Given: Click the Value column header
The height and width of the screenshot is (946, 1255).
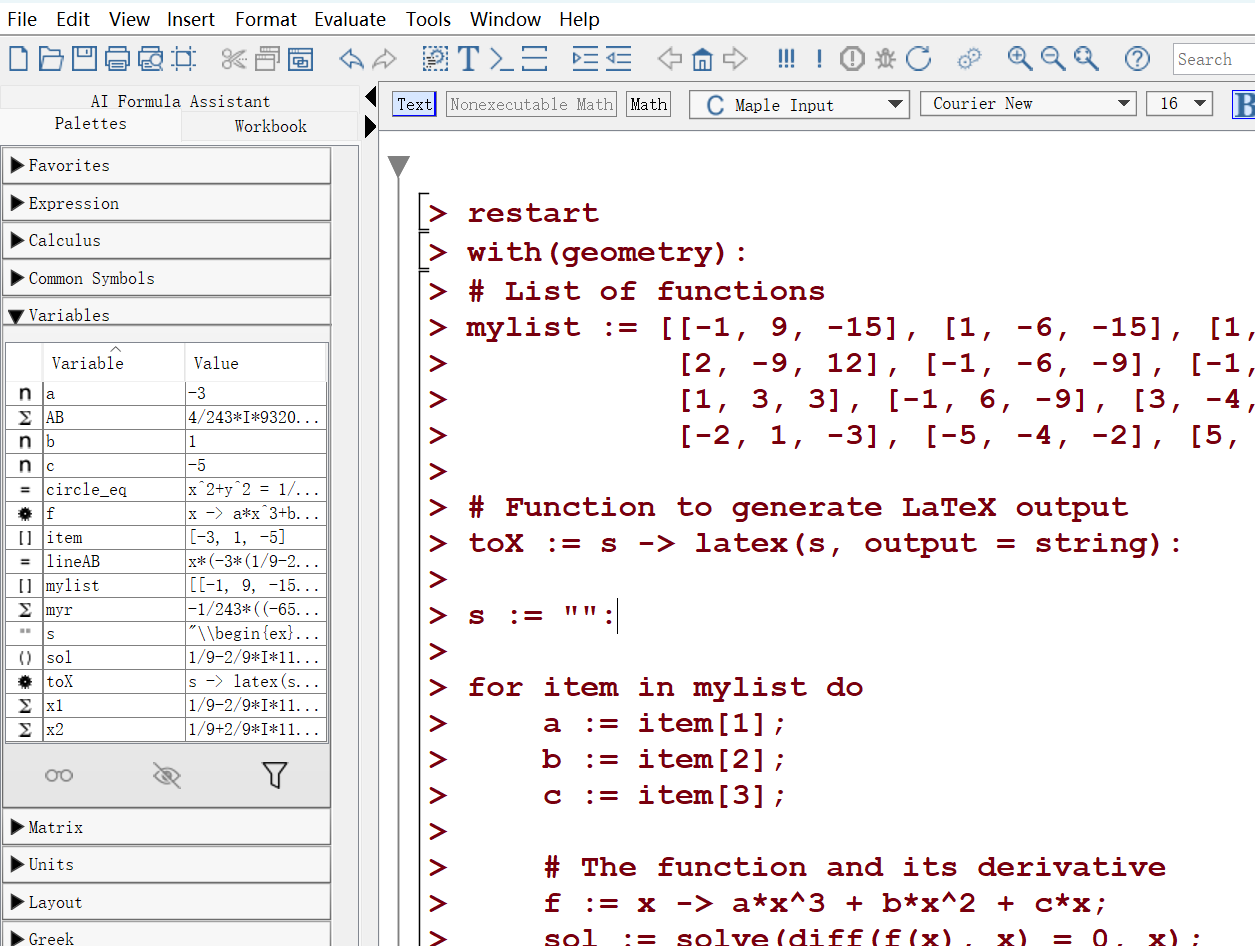Looking at the screenshot, I should pos(256,362).
